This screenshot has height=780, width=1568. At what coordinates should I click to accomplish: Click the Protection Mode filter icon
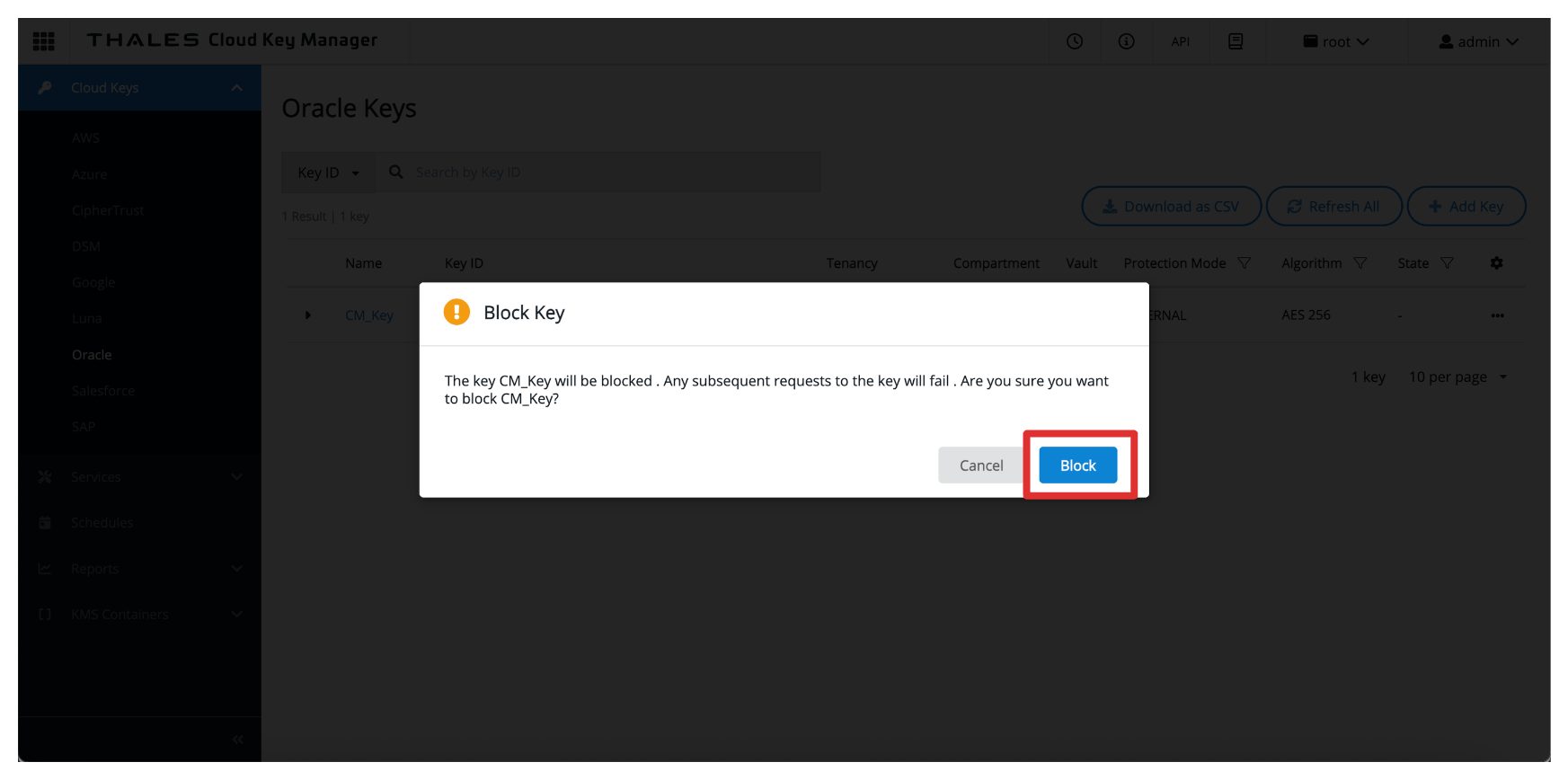(x=1244, y=263)
